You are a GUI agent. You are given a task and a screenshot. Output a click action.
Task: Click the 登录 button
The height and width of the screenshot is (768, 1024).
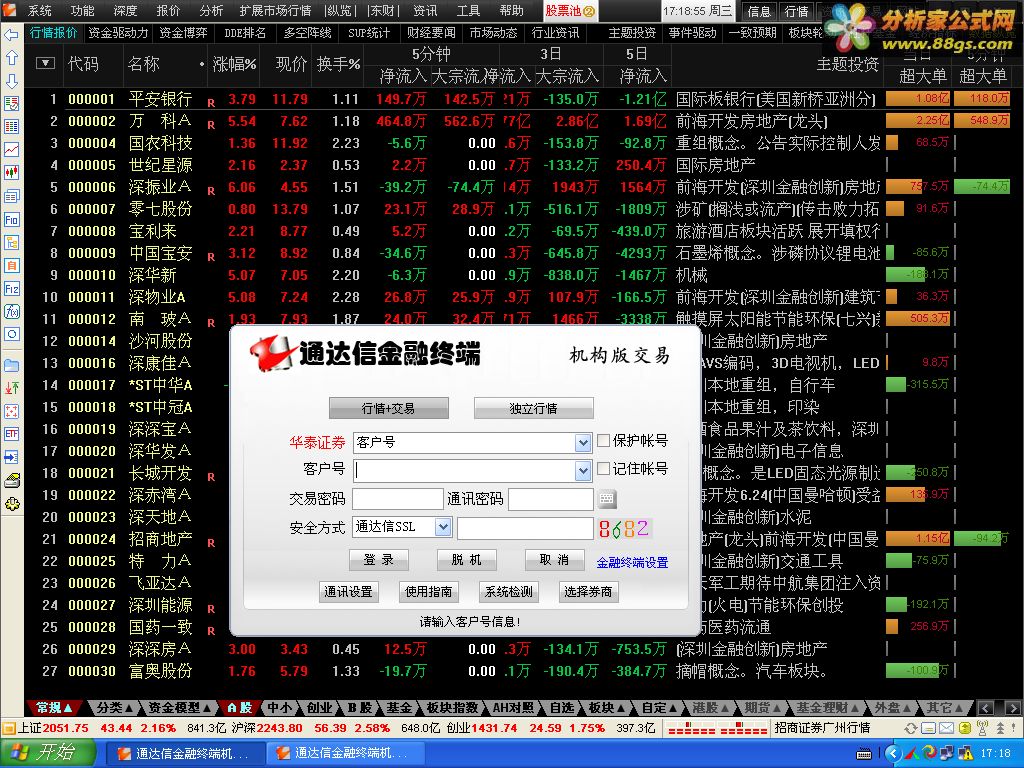pyautogui.click(x=379, y=560)
